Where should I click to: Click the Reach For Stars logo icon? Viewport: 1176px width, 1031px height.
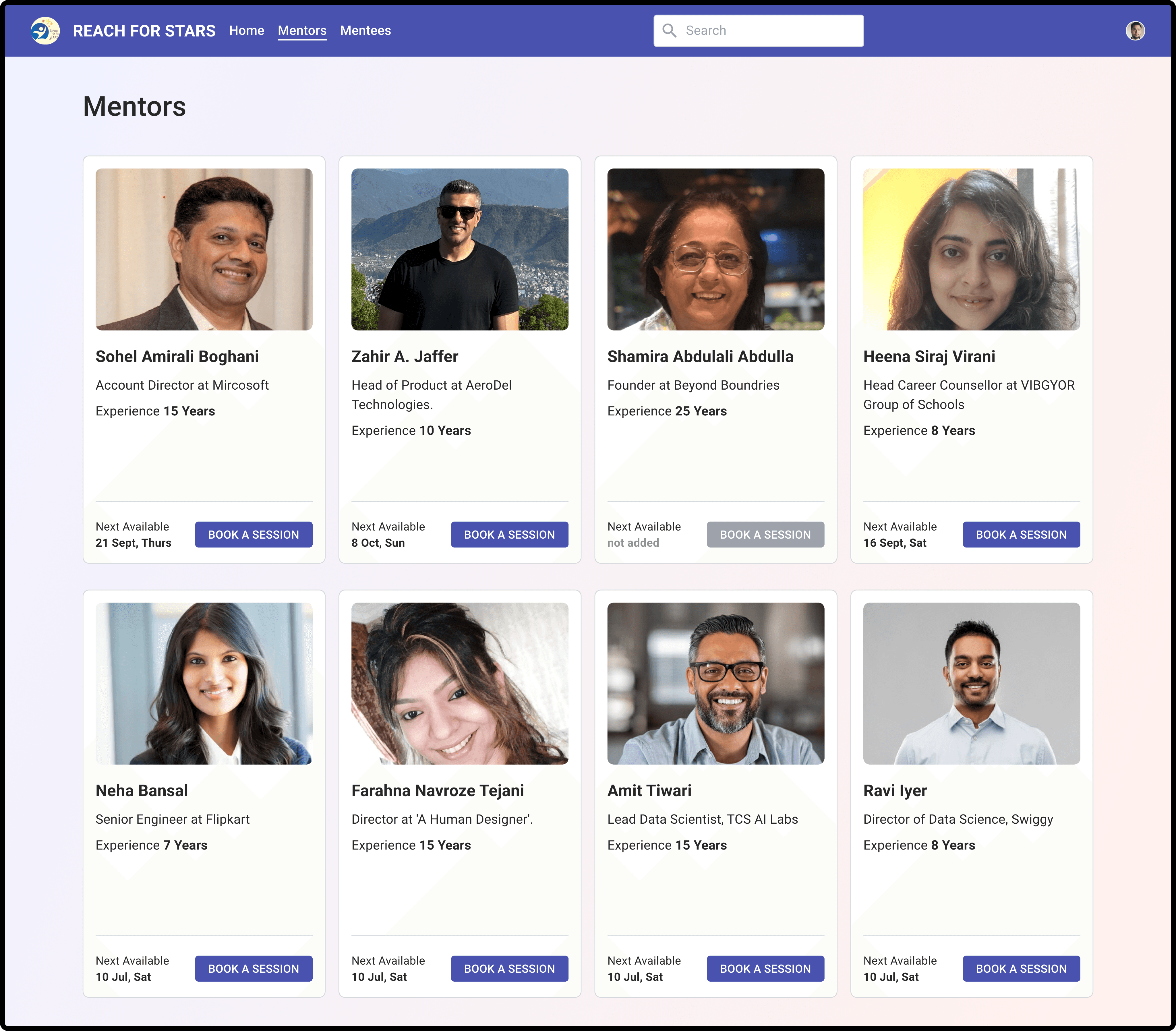(x=45, y=30)
